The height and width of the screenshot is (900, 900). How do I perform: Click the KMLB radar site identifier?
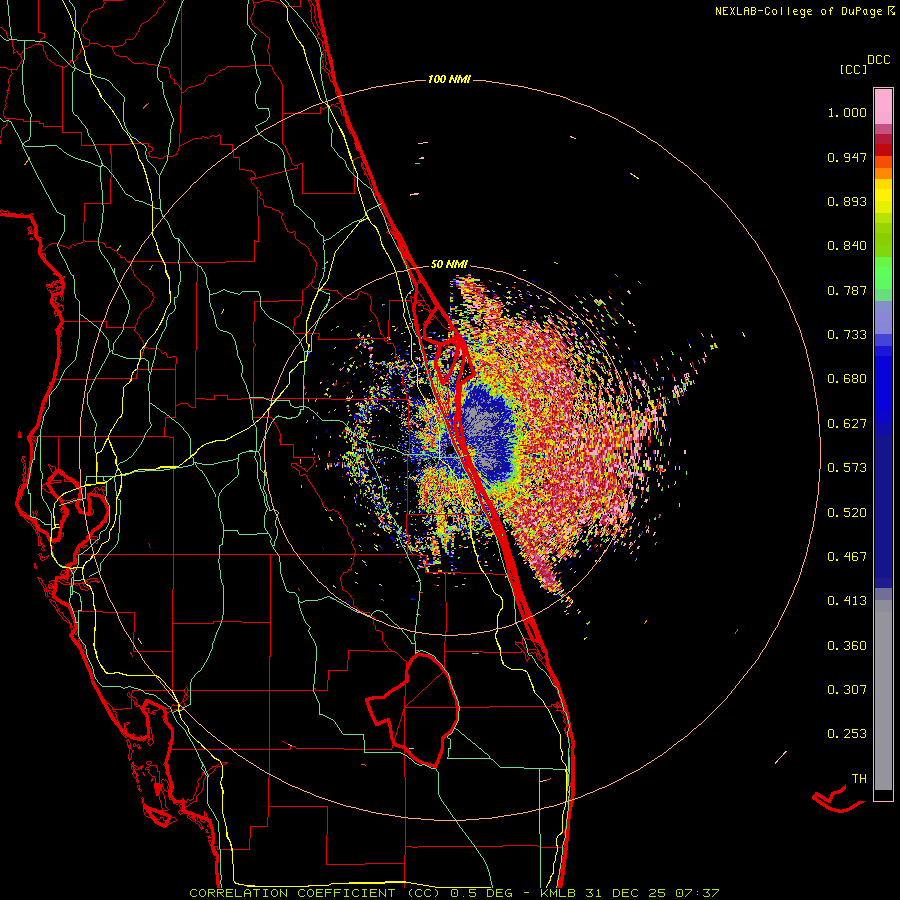(560, 893)
